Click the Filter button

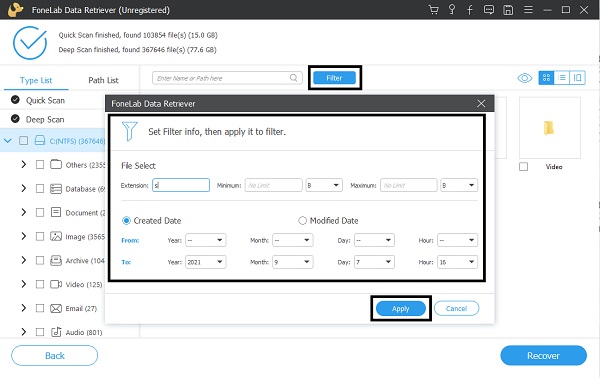click(x=334, y=78)
